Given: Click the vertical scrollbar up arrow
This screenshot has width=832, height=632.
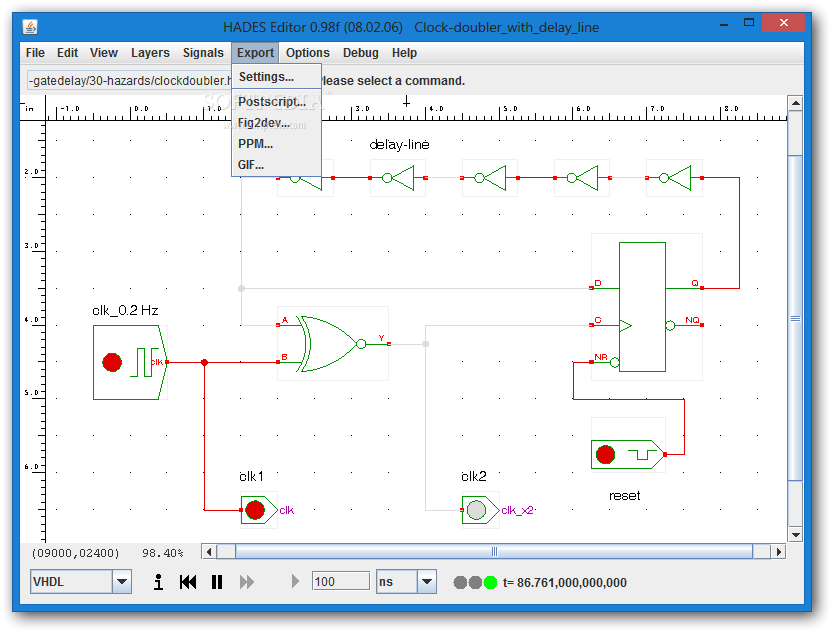Looking at the screenshot, I should (795, 103).
